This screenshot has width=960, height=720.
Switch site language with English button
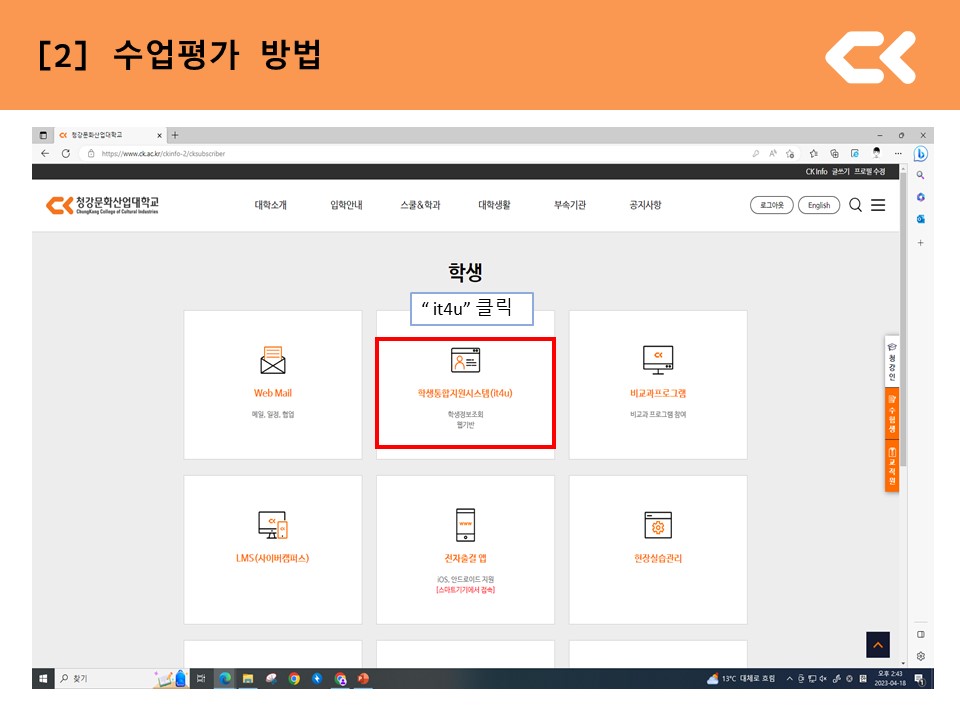(819, 205)
